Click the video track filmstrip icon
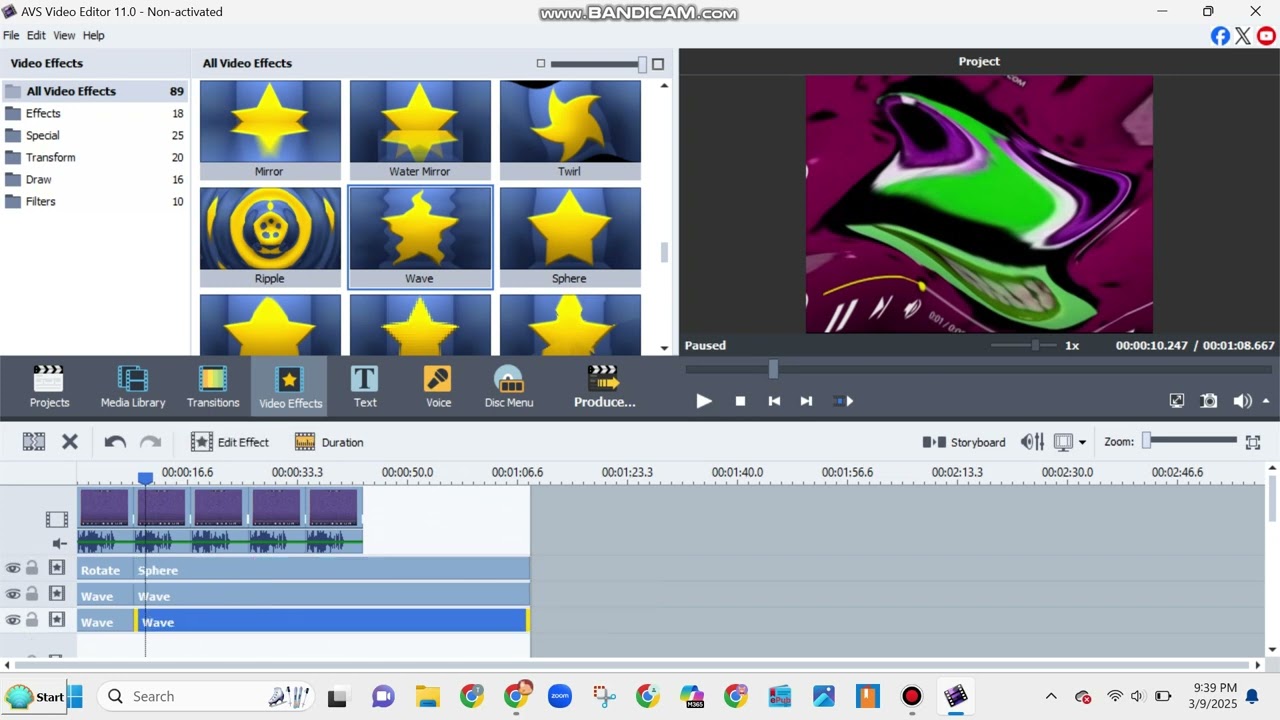Screen dimensions: 1280x720 [x=57, y=519]
